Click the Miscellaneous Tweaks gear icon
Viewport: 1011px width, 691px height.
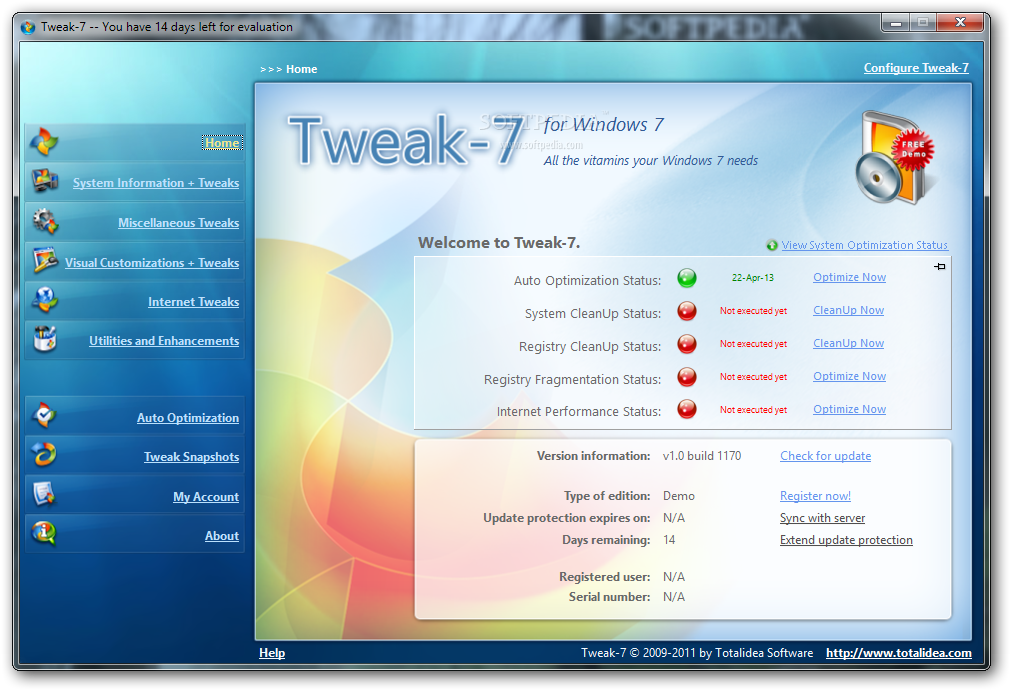click(x=44, y=221)
